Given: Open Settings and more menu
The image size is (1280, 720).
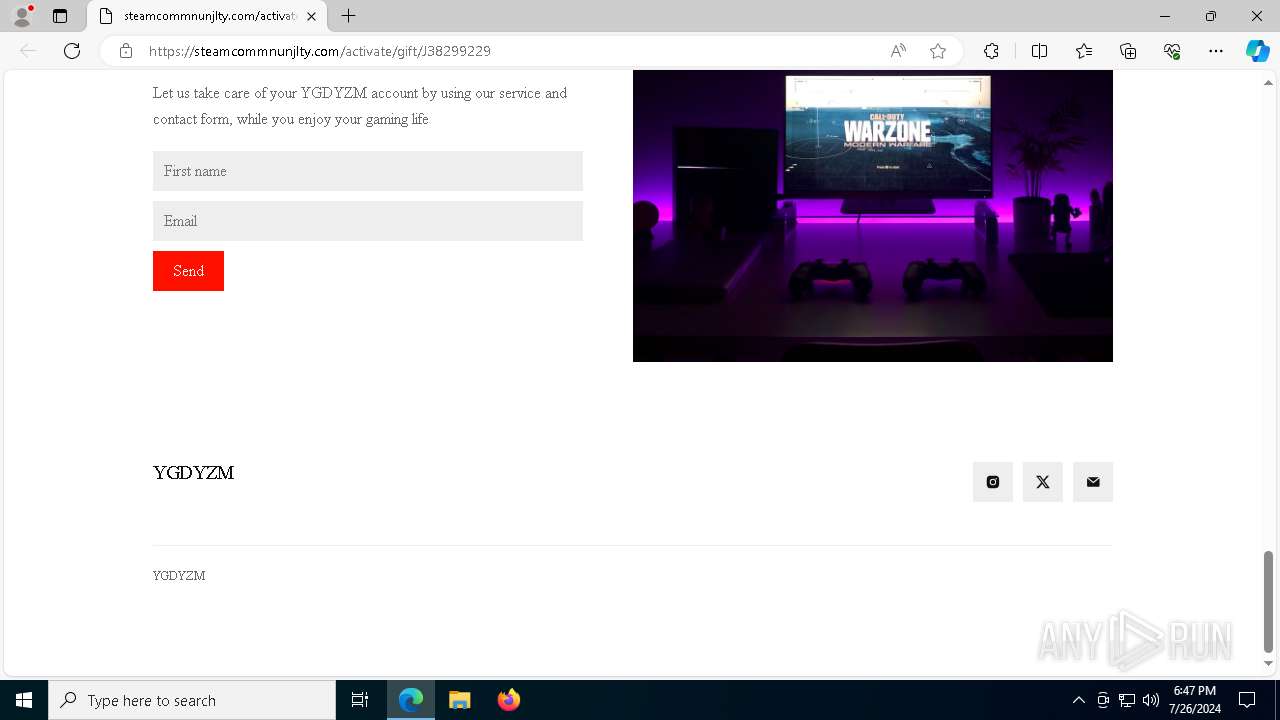Looking at the screenshot, I should 1216,51.
